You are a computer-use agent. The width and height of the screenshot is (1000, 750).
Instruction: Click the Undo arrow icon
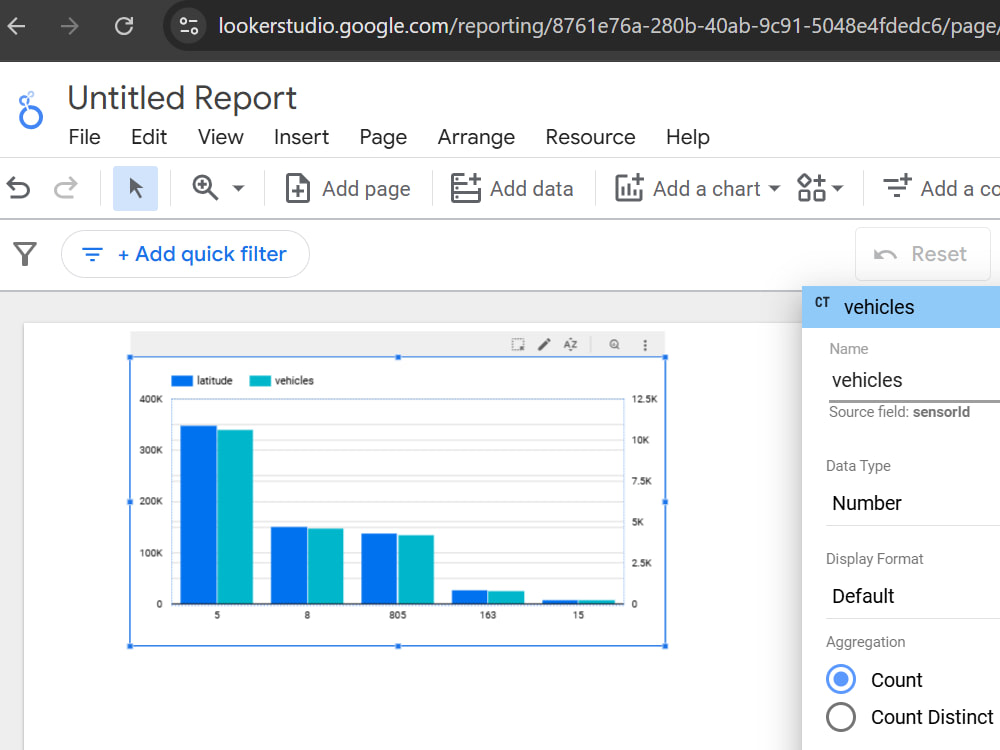coord(18,188)
